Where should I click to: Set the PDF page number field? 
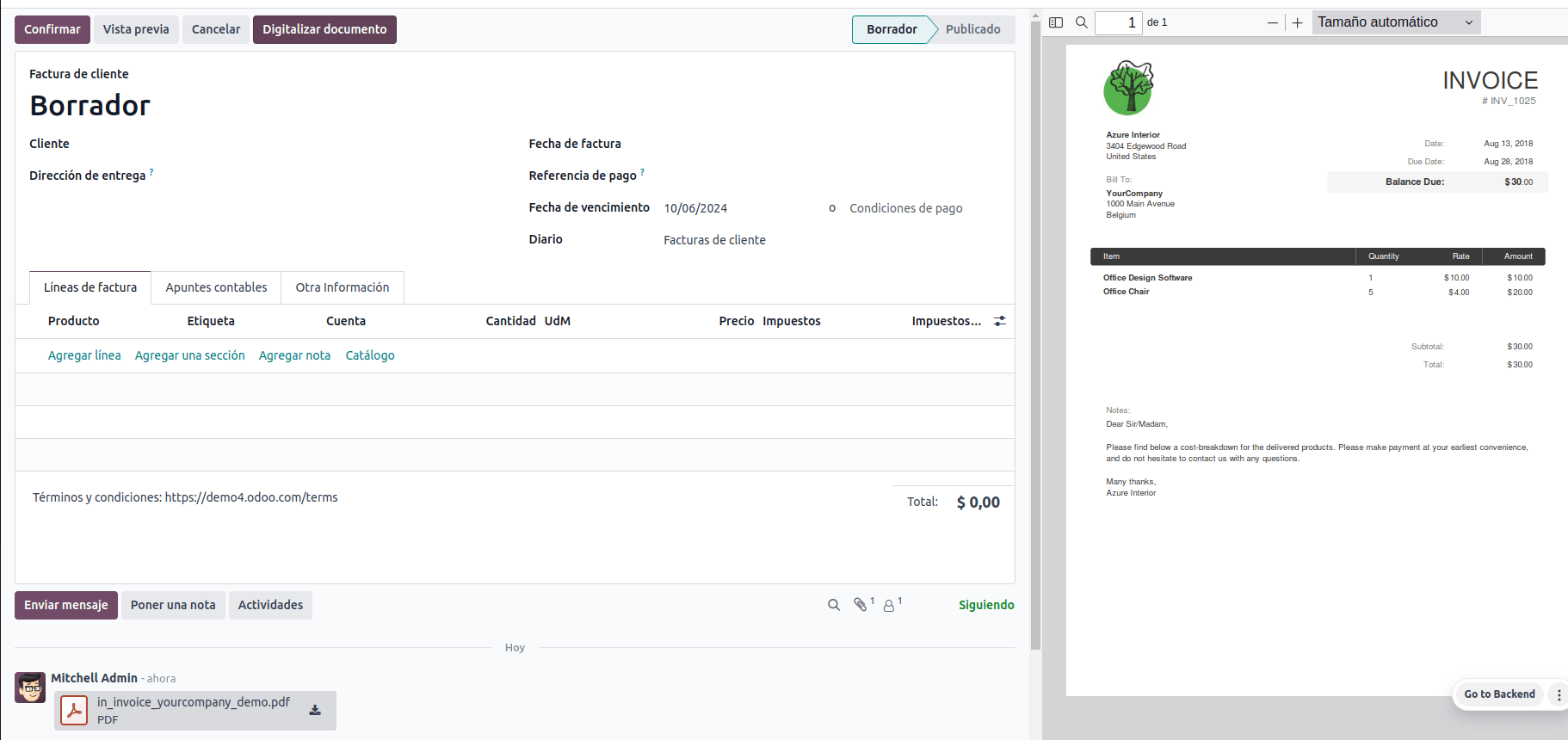coord(1118,22)
